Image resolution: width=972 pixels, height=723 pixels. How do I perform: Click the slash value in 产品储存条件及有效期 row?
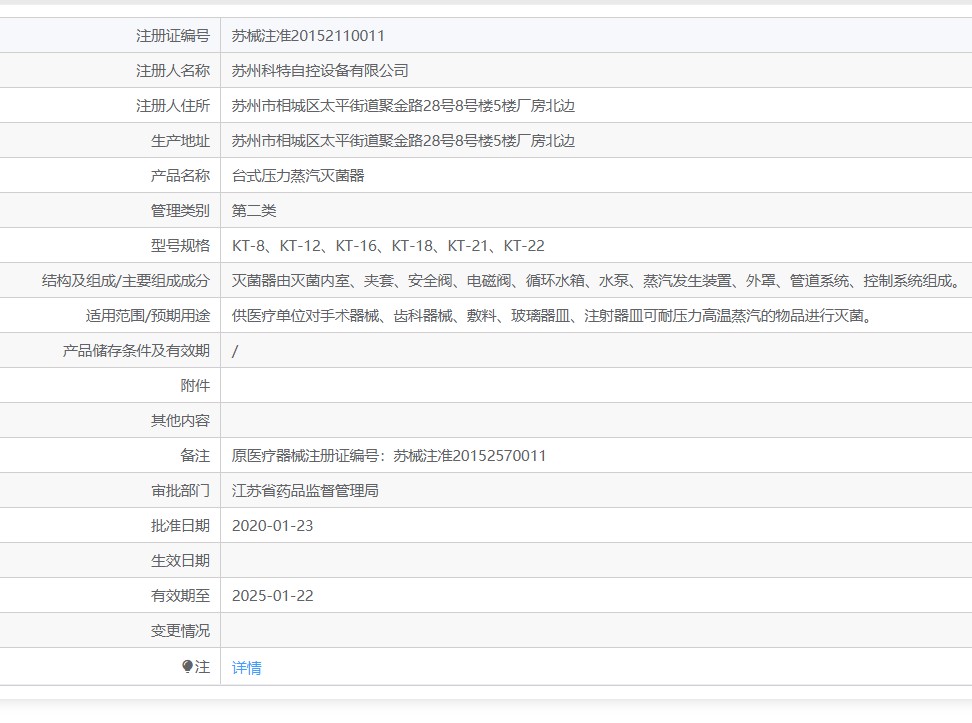[x=235, y=351]
